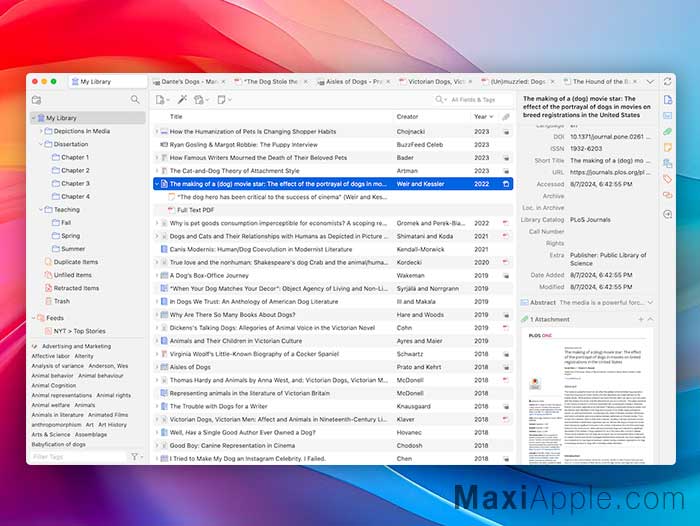
Task: Click the Add by Identifier magic wand
Action: pyautogui.click(x=182, y=100)
